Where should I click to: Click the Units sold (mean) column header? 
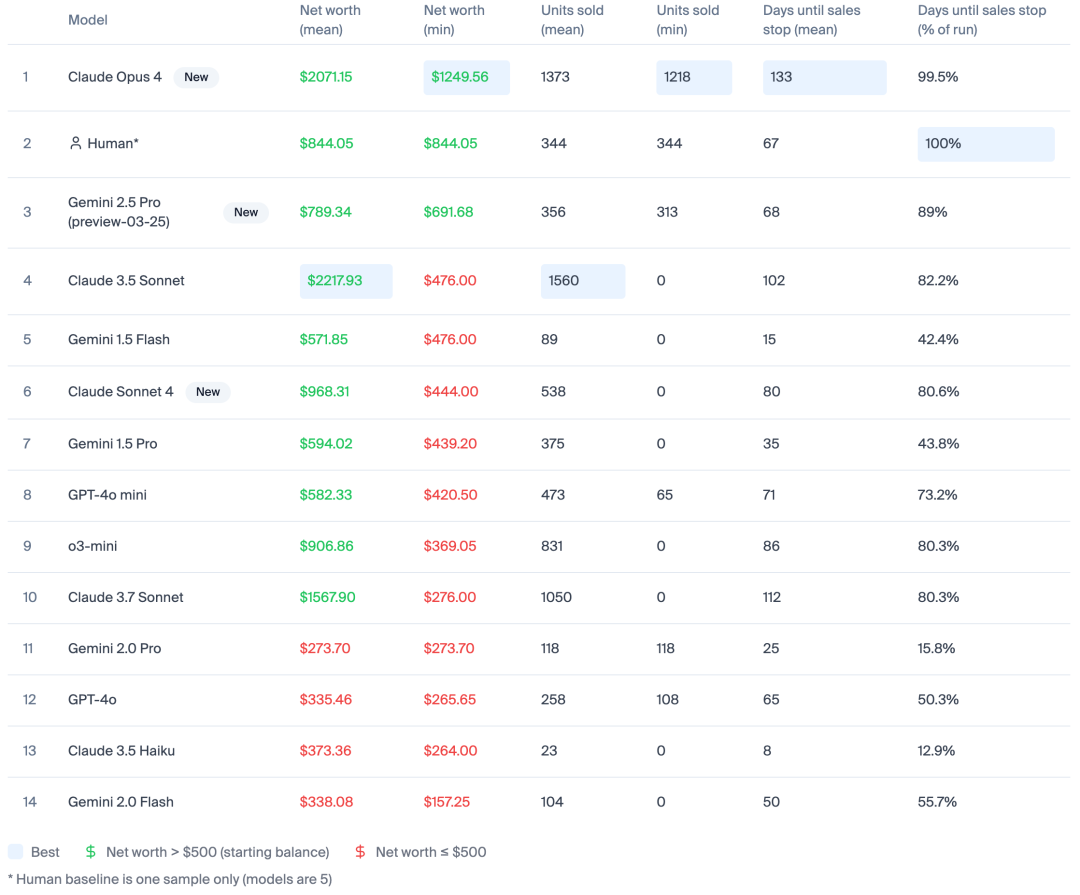[x=572, y=20]
